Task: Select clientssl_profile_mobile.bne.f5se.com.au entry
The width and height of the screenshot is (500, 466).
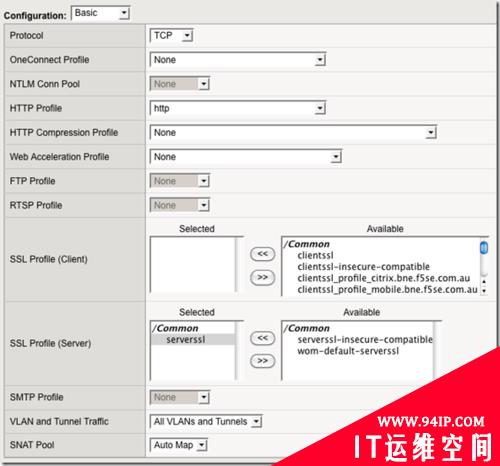Action: point(387,290)
